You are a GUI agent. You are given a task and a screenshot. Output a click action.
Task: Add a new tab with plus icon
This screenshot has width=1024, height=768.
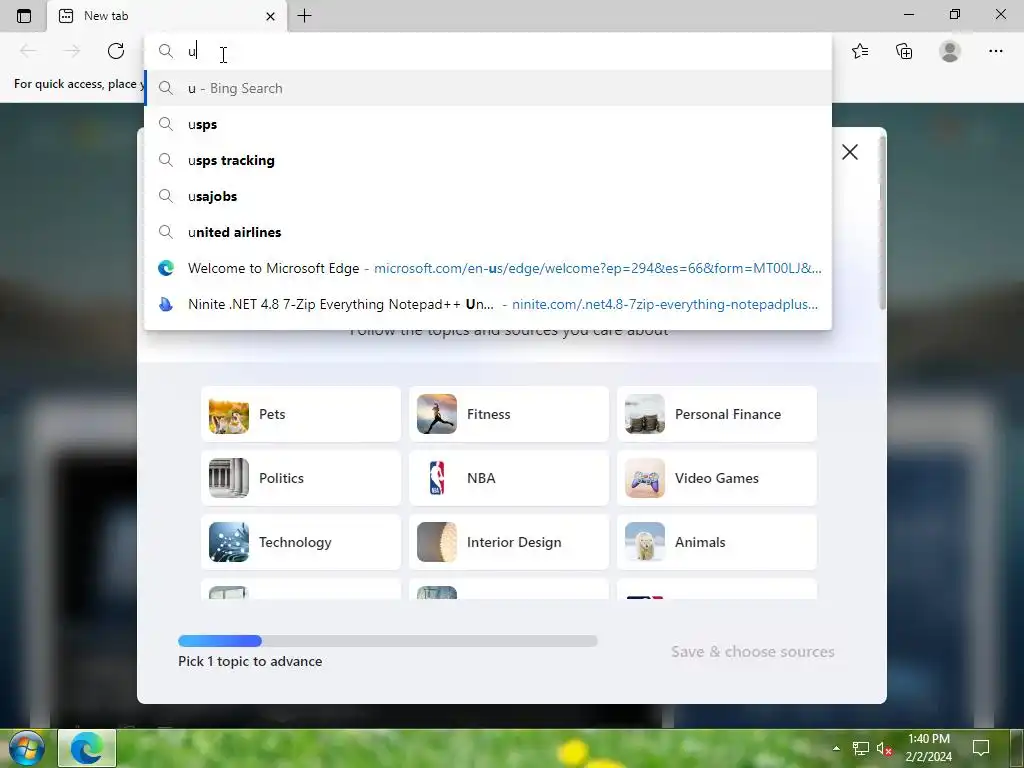click(304, 16)
